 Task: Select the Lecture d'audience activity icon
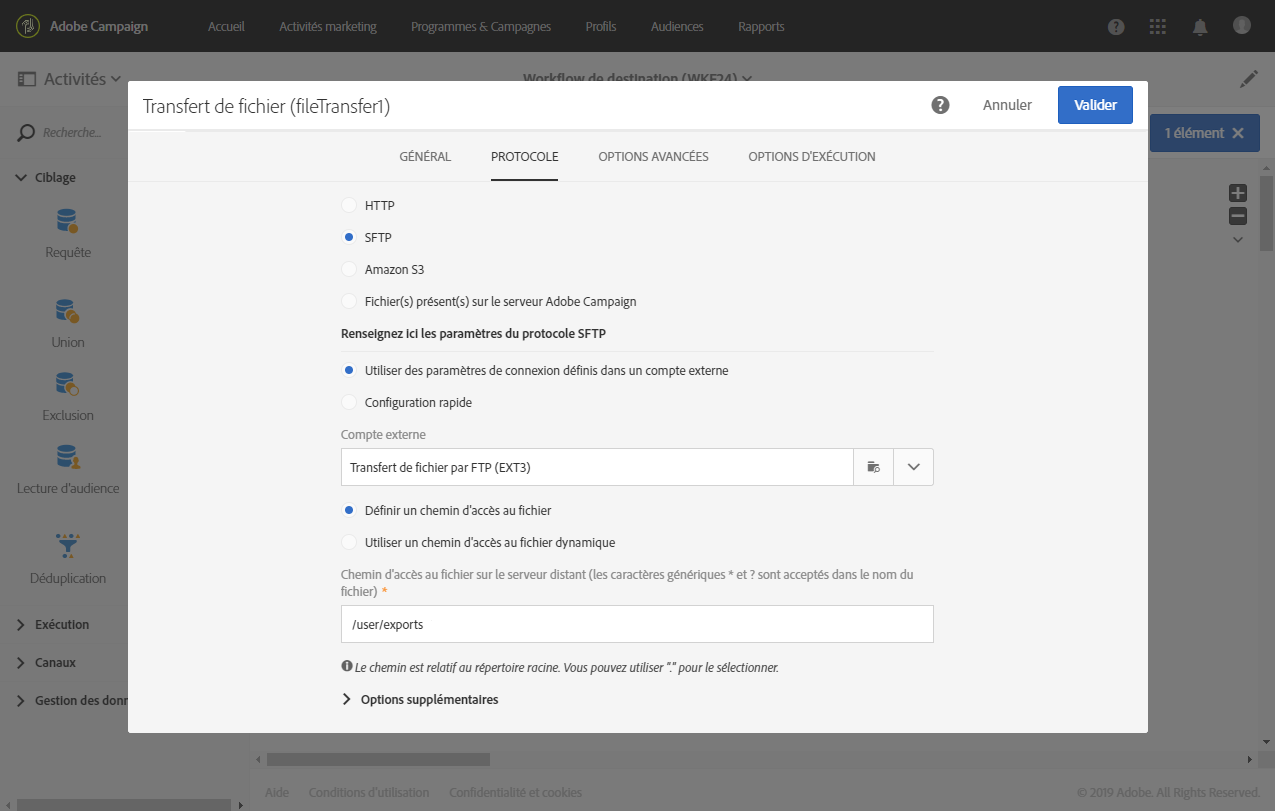point(68,457)
